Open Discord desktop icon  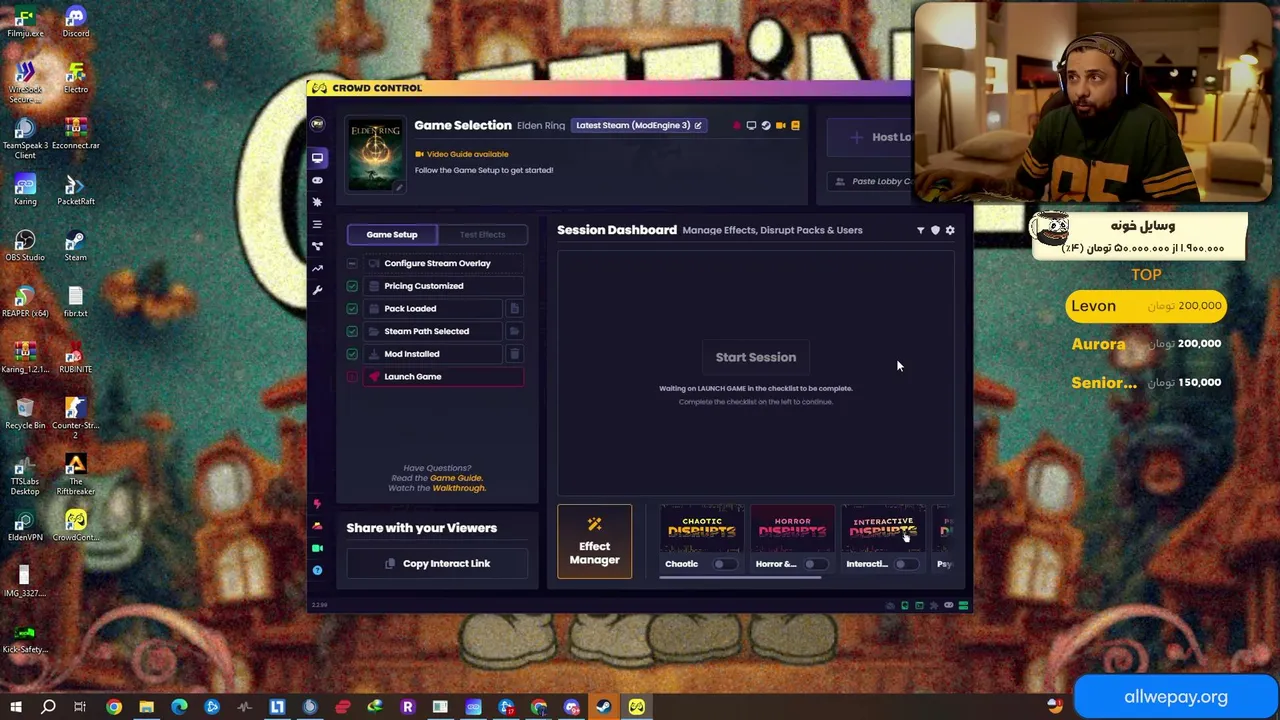pyautogui.click(x=75, y=21)
